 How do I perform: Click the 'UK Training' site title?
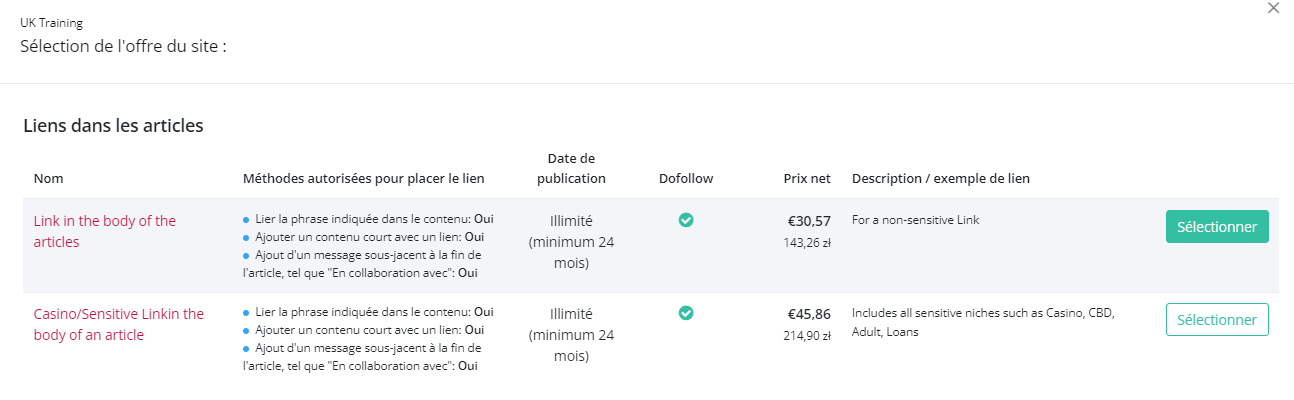tap(52, 23)
